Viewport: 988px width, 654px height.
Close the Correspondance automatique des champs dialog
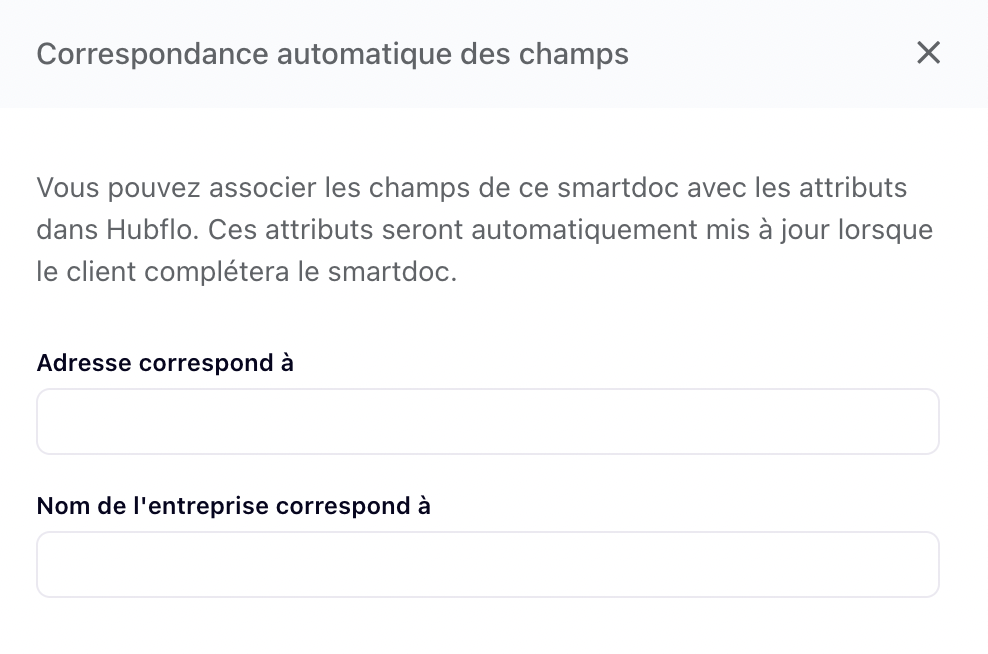coord(928,53)
